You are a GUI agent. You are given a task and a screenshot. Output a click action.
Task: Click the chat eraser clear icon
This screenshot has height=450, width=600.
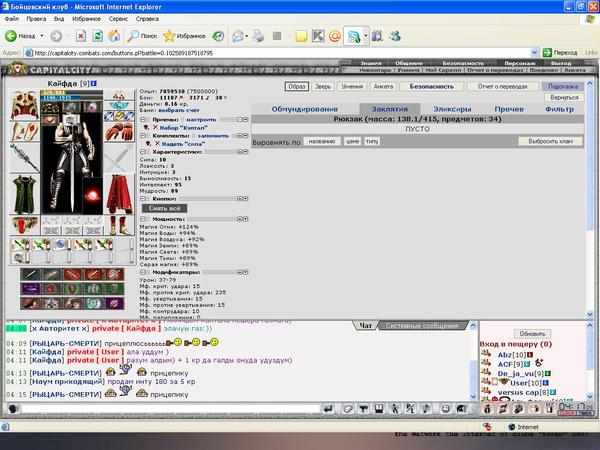pyautogui.click(x=348, y=409)
